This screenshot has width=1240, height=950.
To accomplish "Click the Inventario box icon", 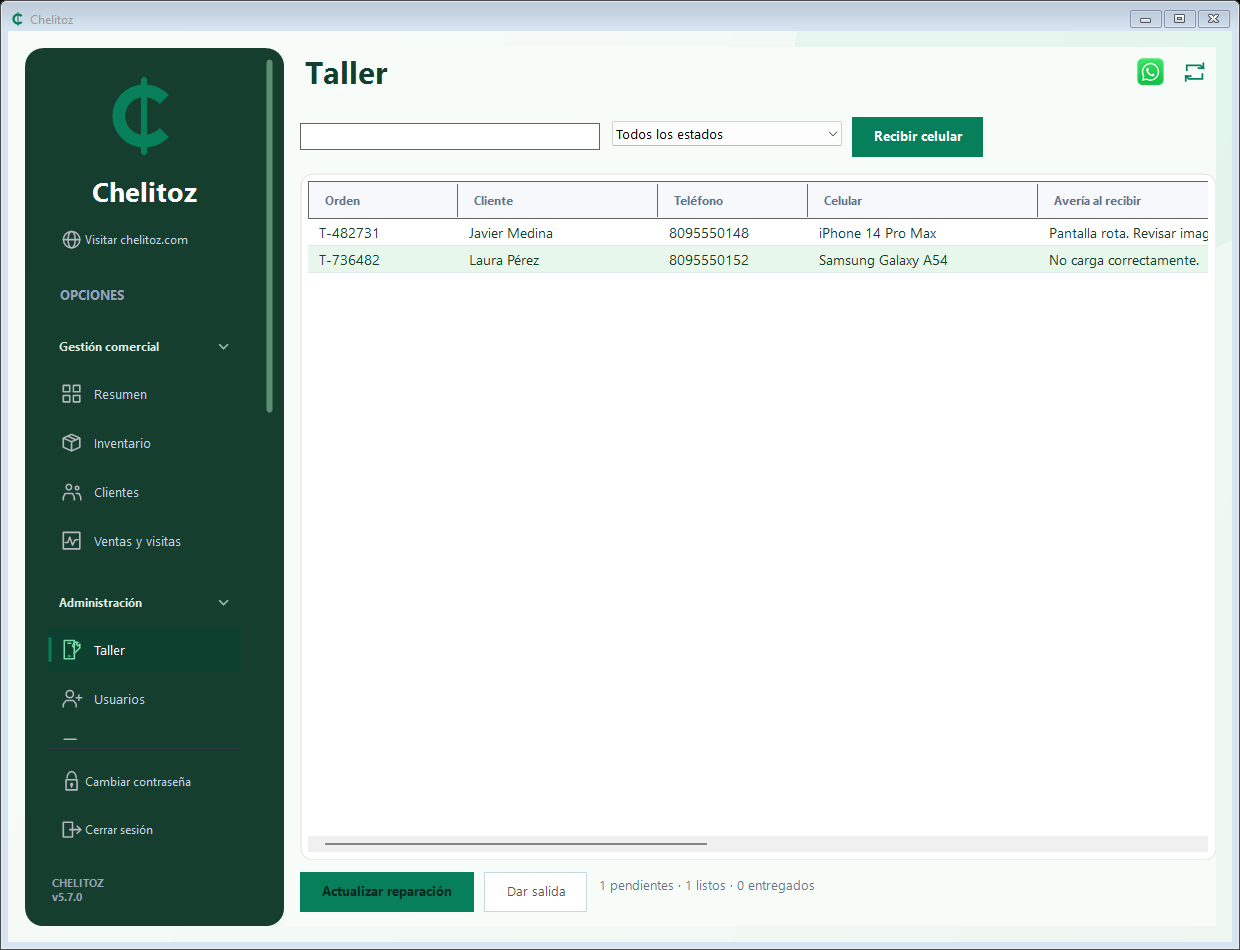I will [71, 443].
